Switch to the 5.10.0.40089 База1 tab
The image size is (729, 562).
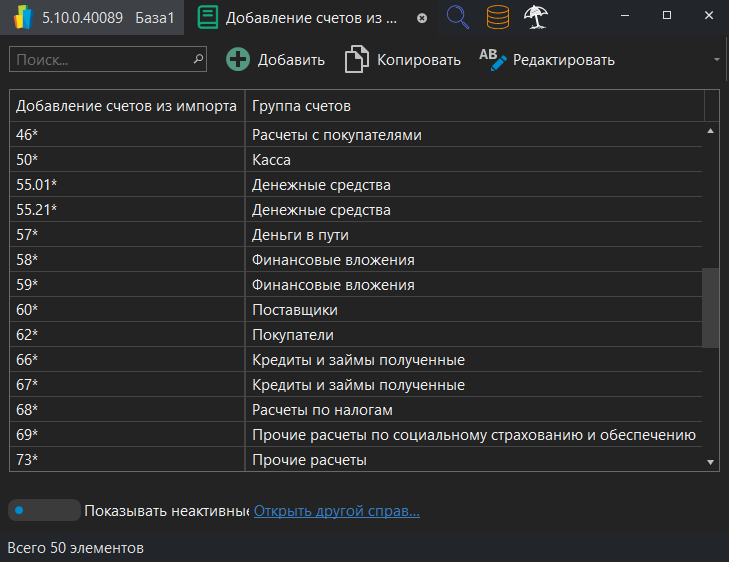pyautogui.click(x=92, y=17)
